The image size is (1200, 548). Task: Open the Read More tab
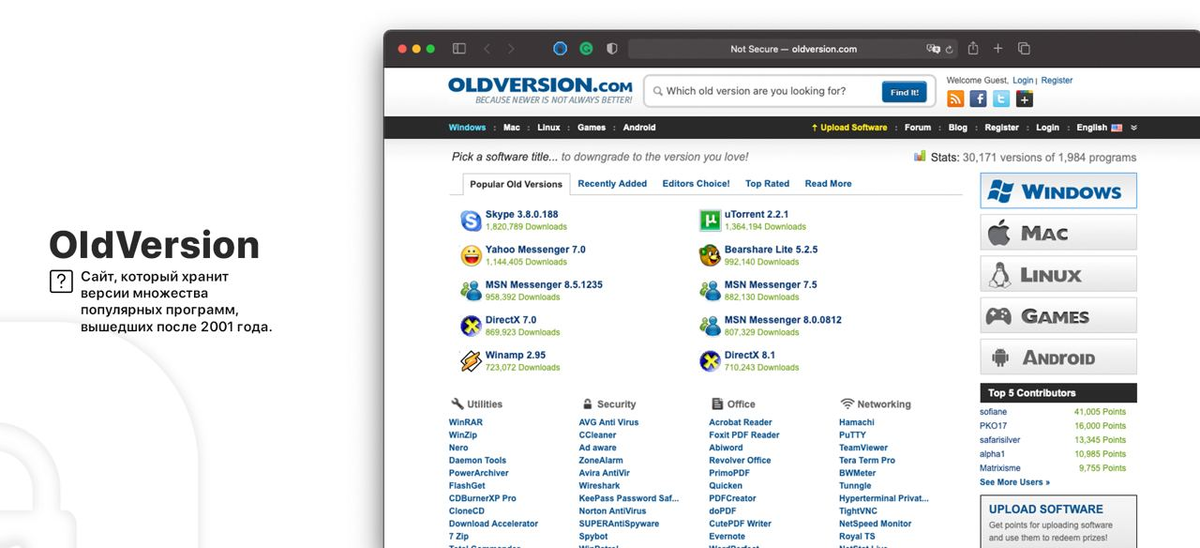[828, 184]
